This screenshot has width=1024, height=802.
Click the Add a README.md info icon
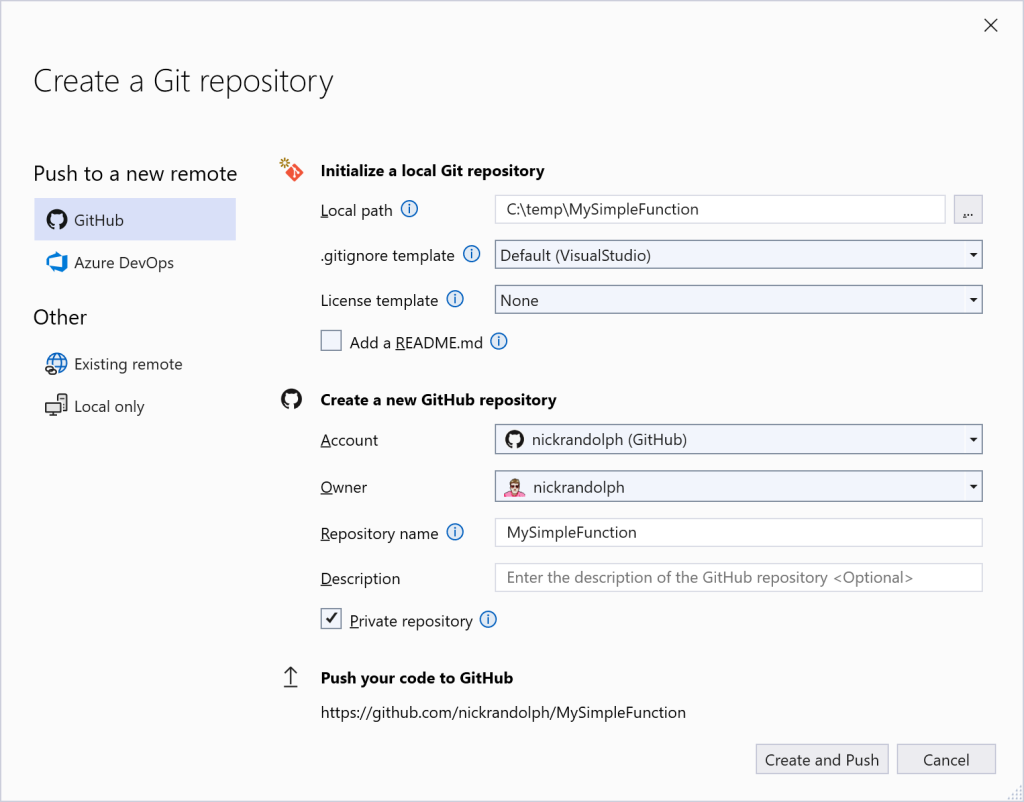click(x=499, y=340)
